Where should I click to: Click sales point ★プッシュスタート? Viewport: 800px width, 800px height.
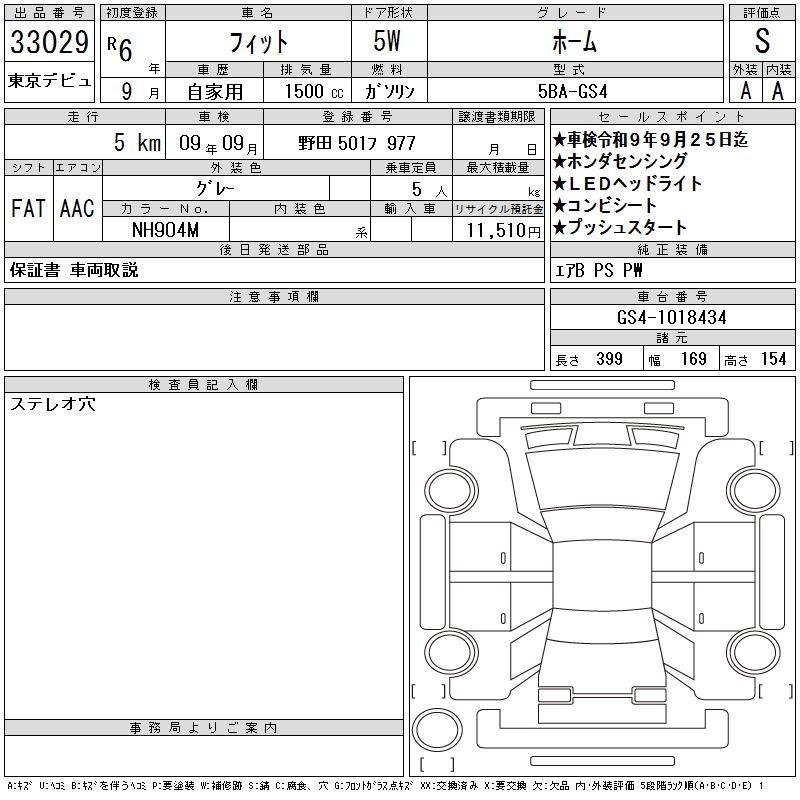pos(620,228)
